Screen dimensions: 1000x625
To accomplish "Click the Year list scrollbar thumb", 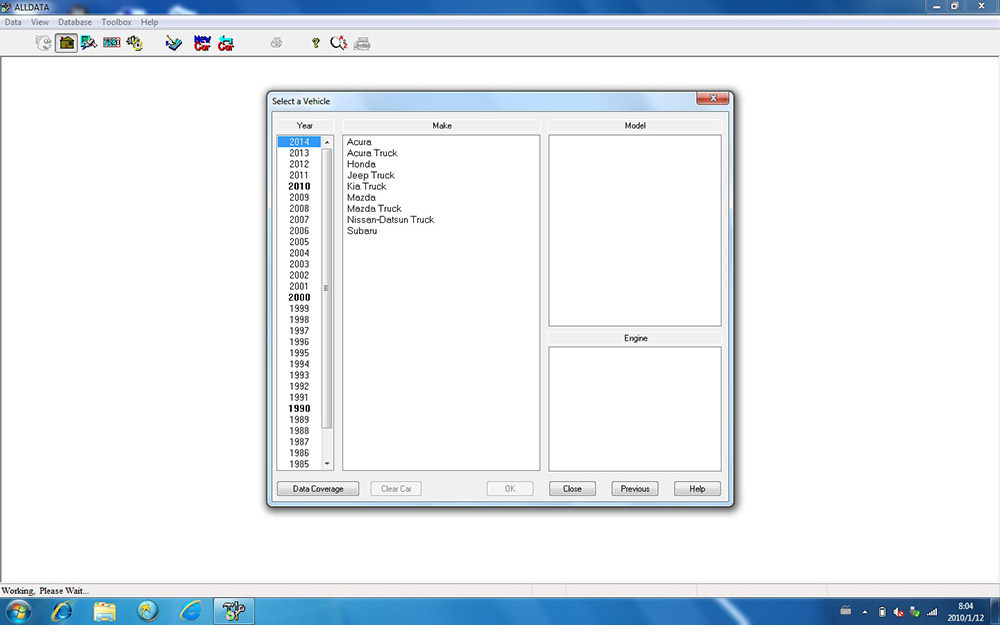I will click(x=327, y=288).
